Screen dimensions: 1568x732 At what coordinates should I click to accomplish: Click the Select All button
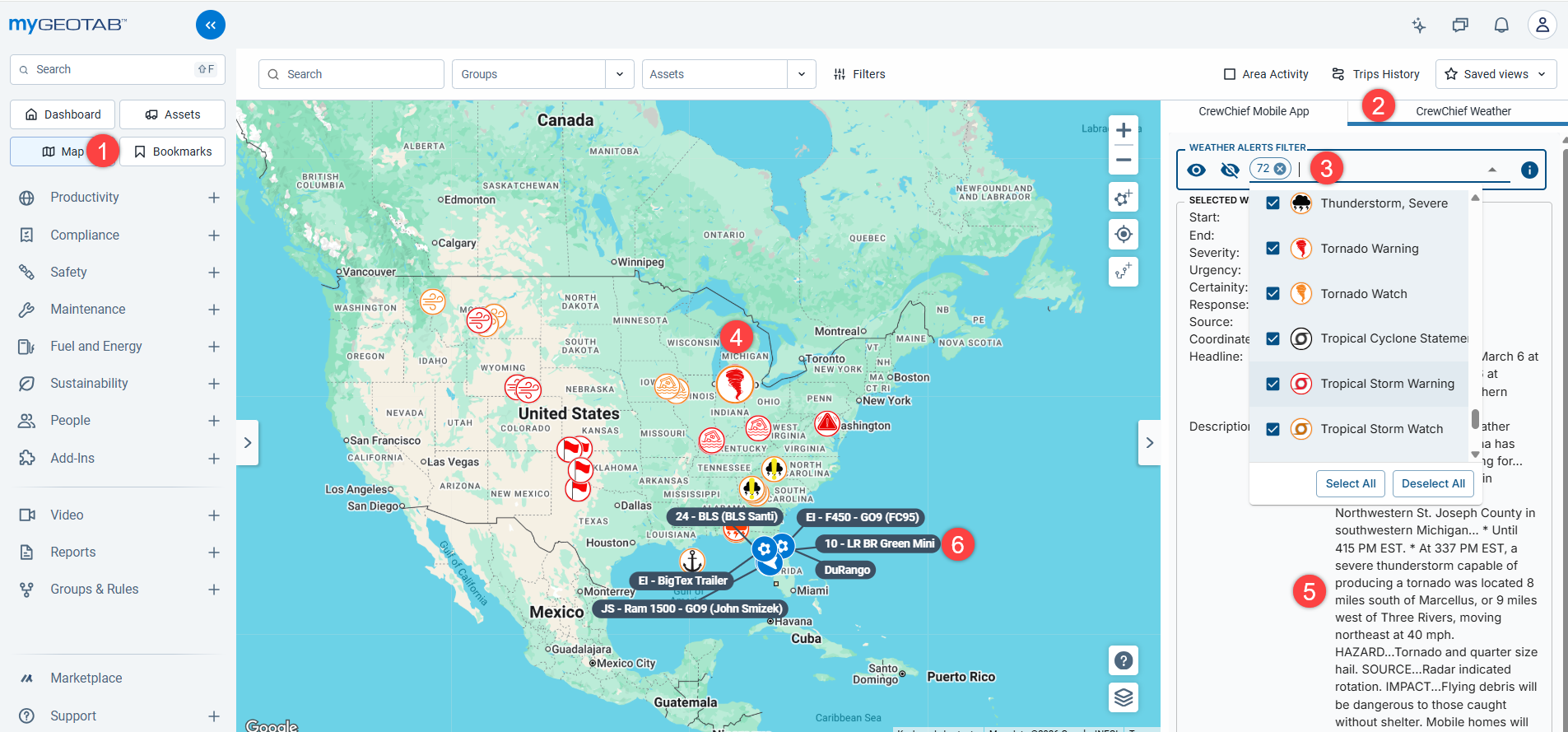pyautogui.click(x=1350, y=483)
